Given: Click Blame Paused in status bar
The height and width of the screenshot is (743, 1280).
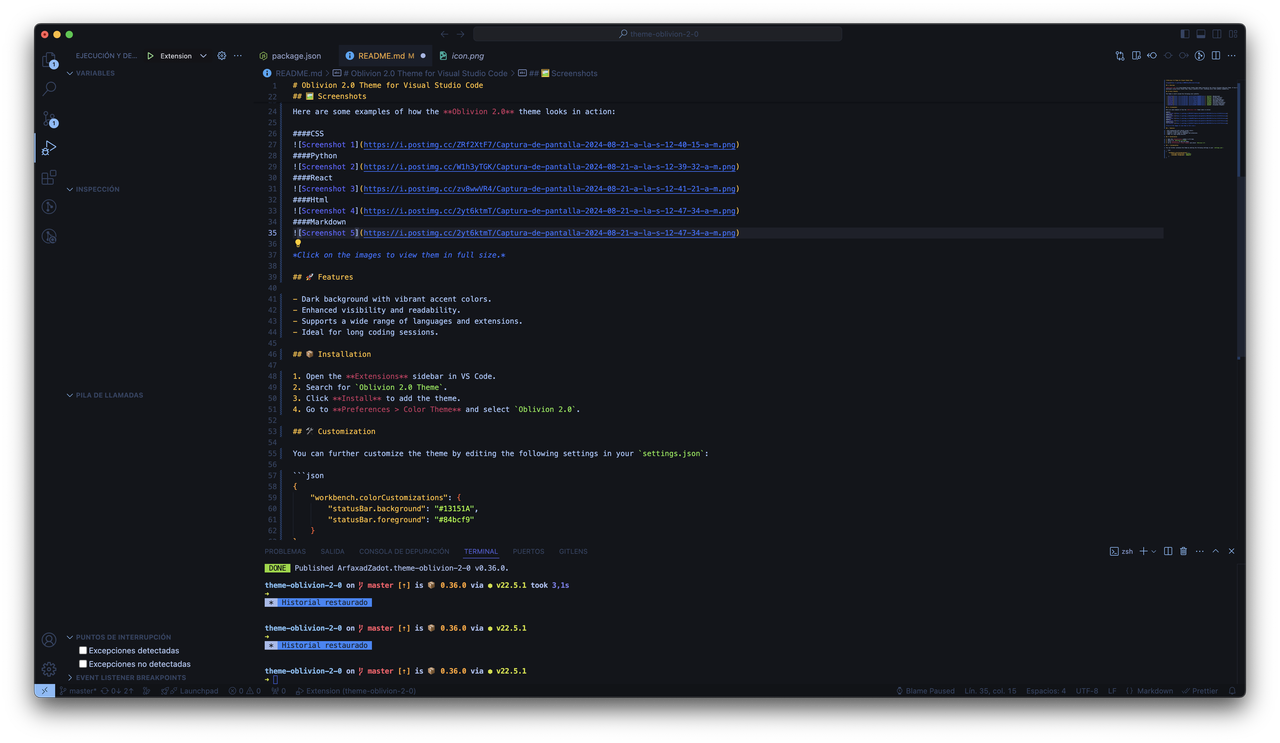Looking at the screenshot, I should pyautogui.click(x=925, y=691).
